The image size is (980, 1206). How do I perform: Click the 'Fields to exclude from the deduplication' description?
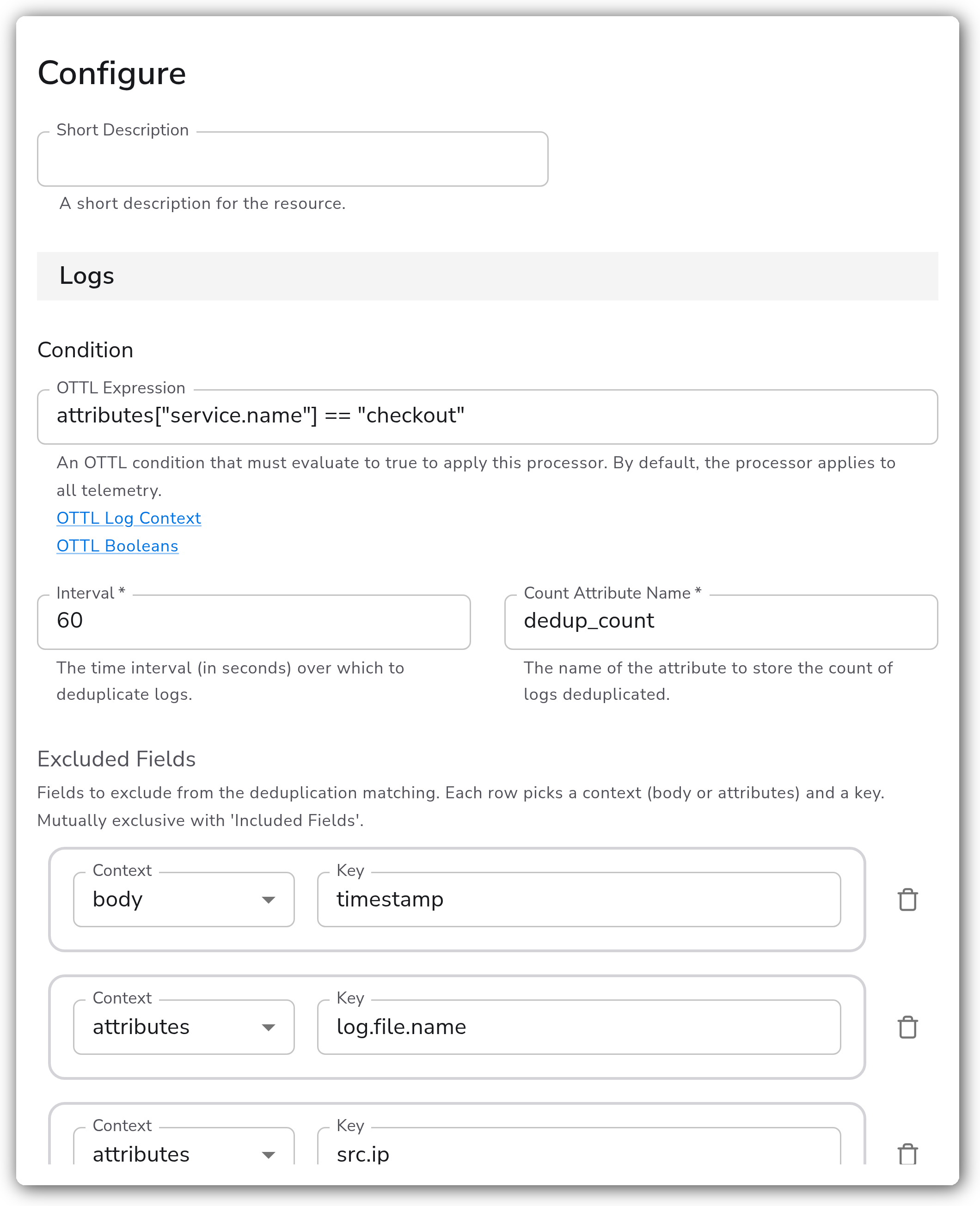[460, 807]
